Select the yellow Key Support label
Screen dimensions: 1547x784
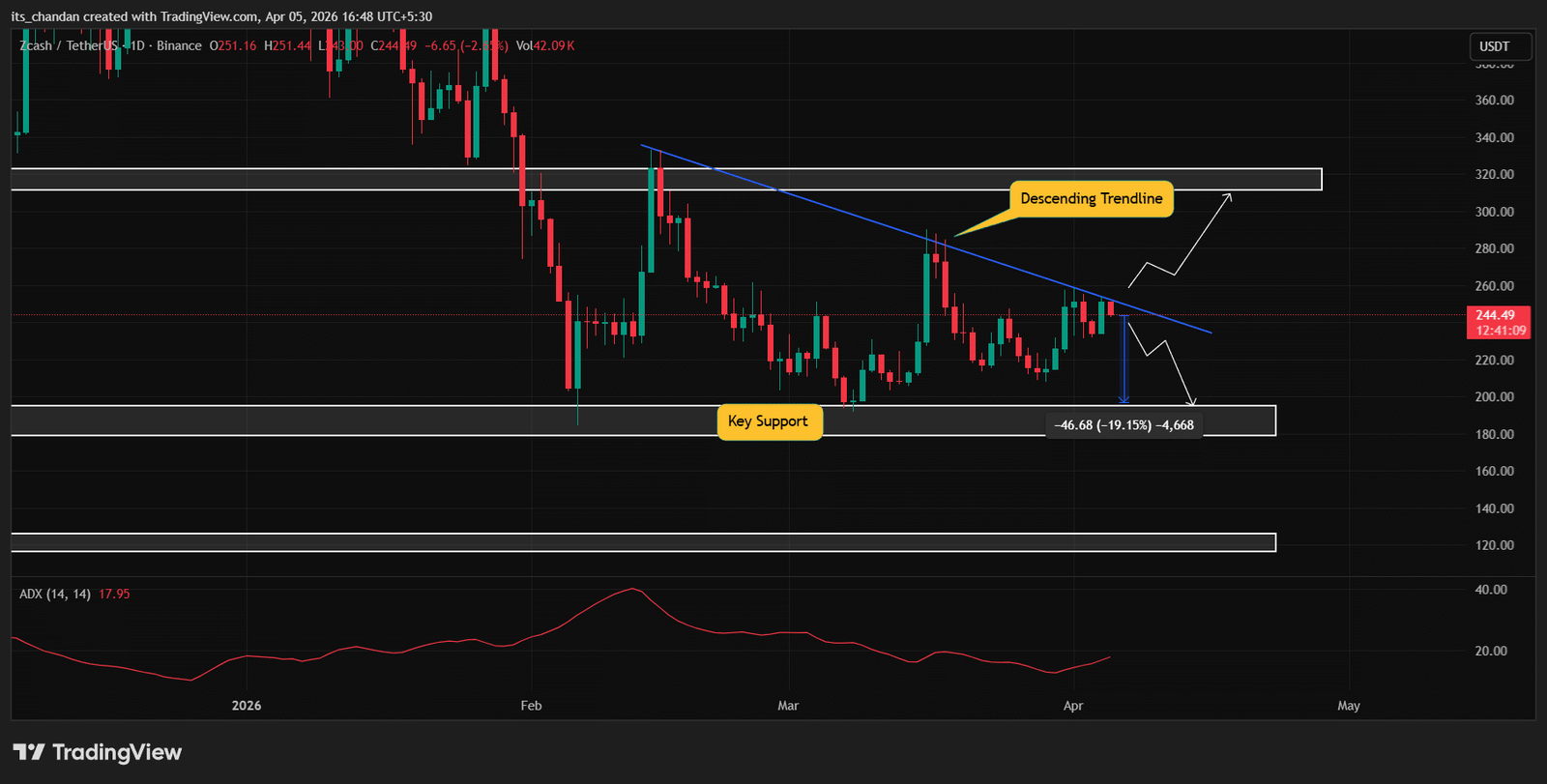(x=768, y=421)
